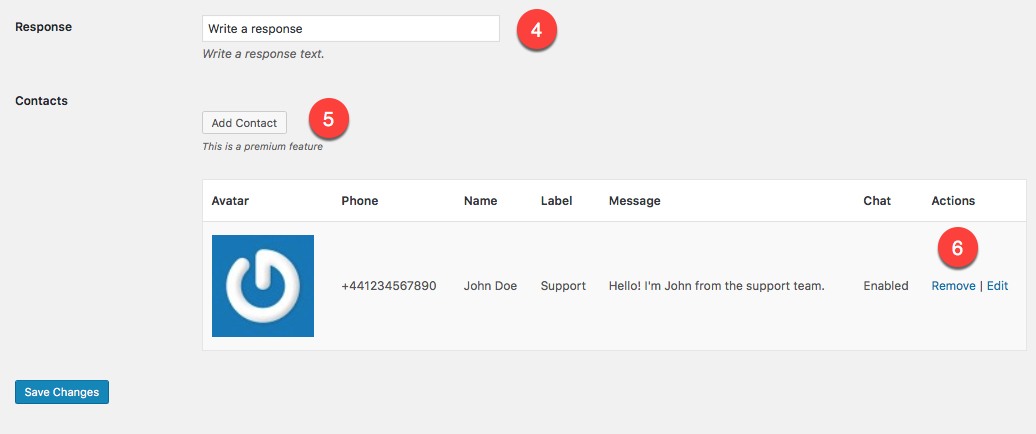The image size is (1036, 434).
Task: Click the Support label in contact row
Action: point(563,286)
